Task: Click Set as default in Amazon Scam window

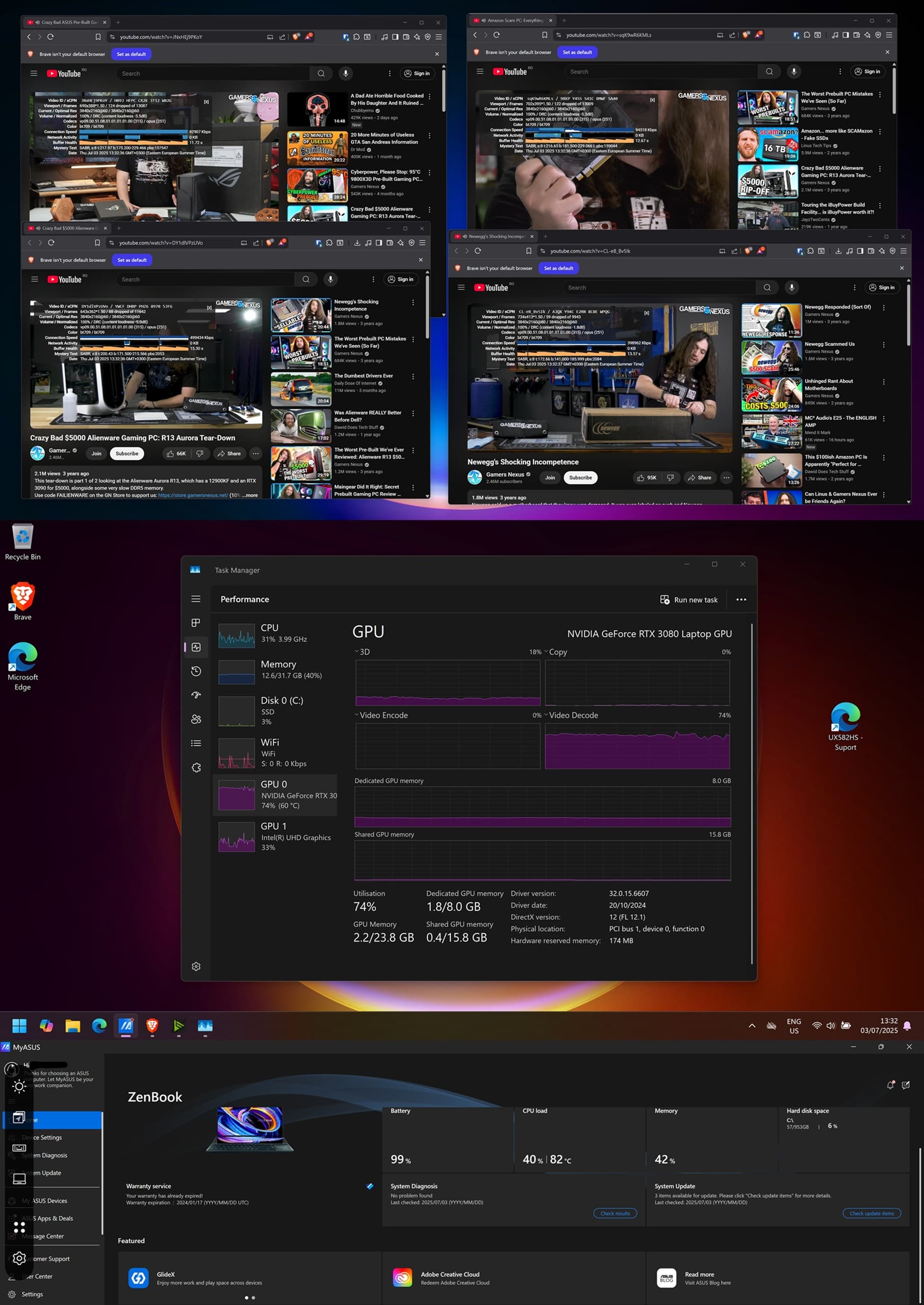Action: tap(577, 53)
